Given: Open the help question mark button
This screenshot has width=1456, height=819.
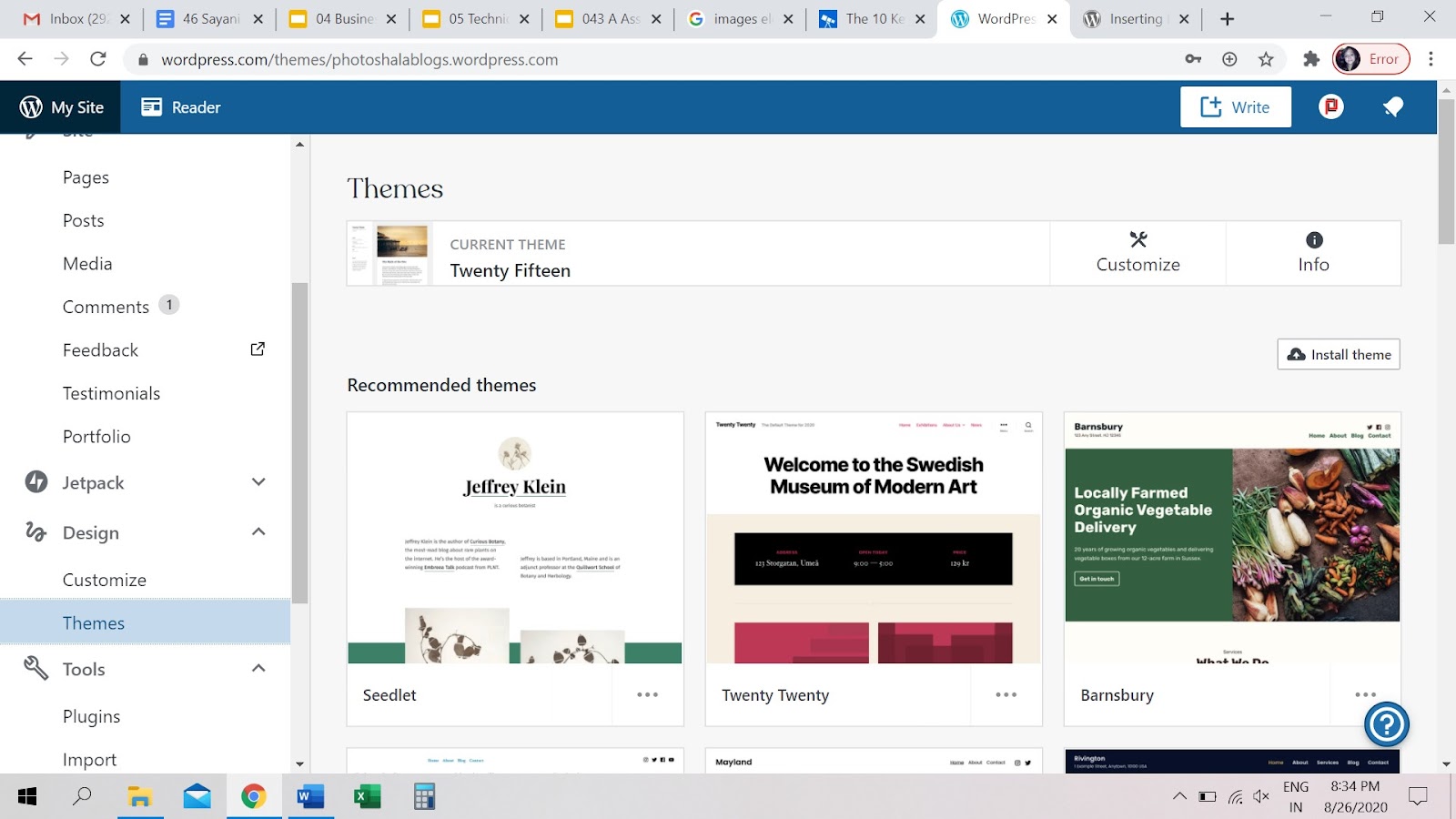Looking at the screenshot, I should pos(1387,724).
